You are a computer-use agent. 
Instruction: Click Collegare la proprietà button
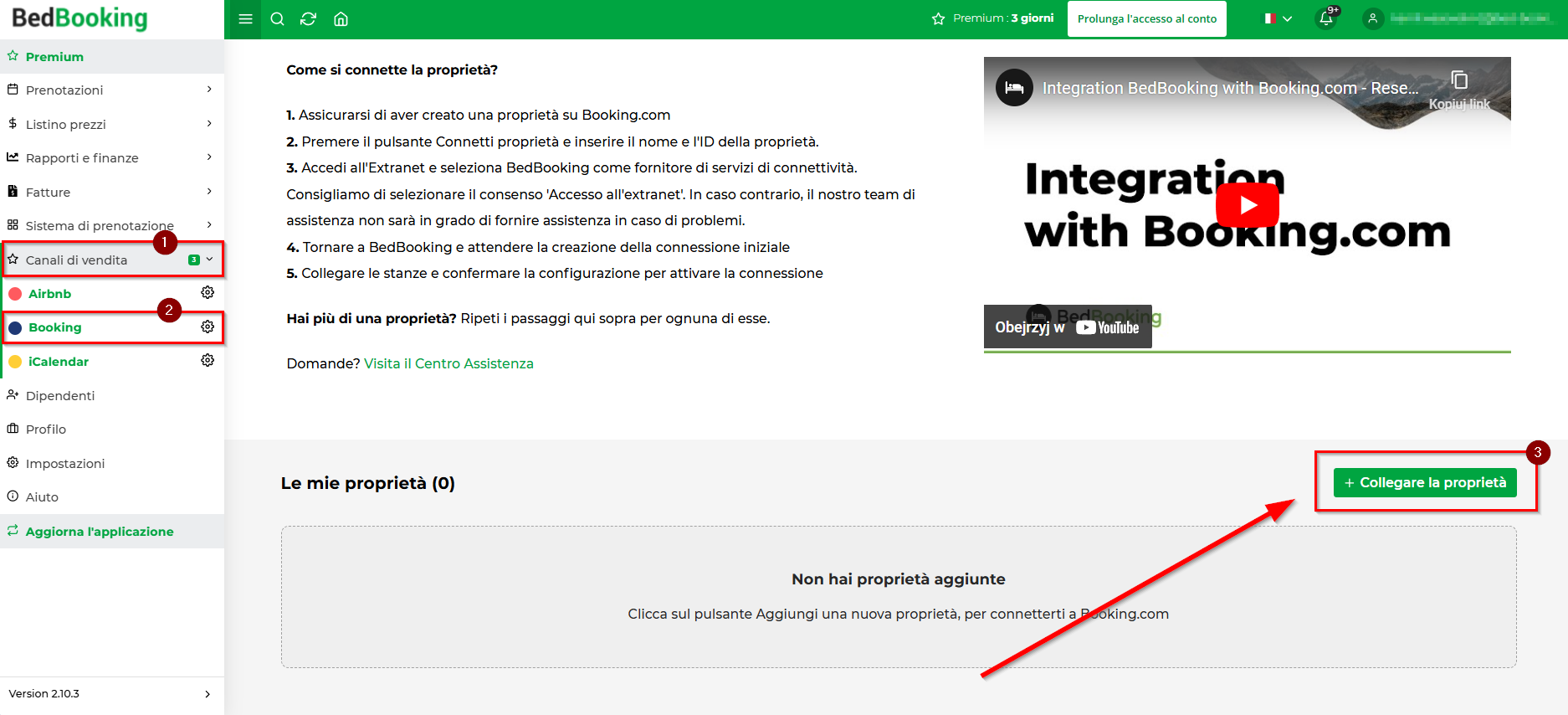1425,482
